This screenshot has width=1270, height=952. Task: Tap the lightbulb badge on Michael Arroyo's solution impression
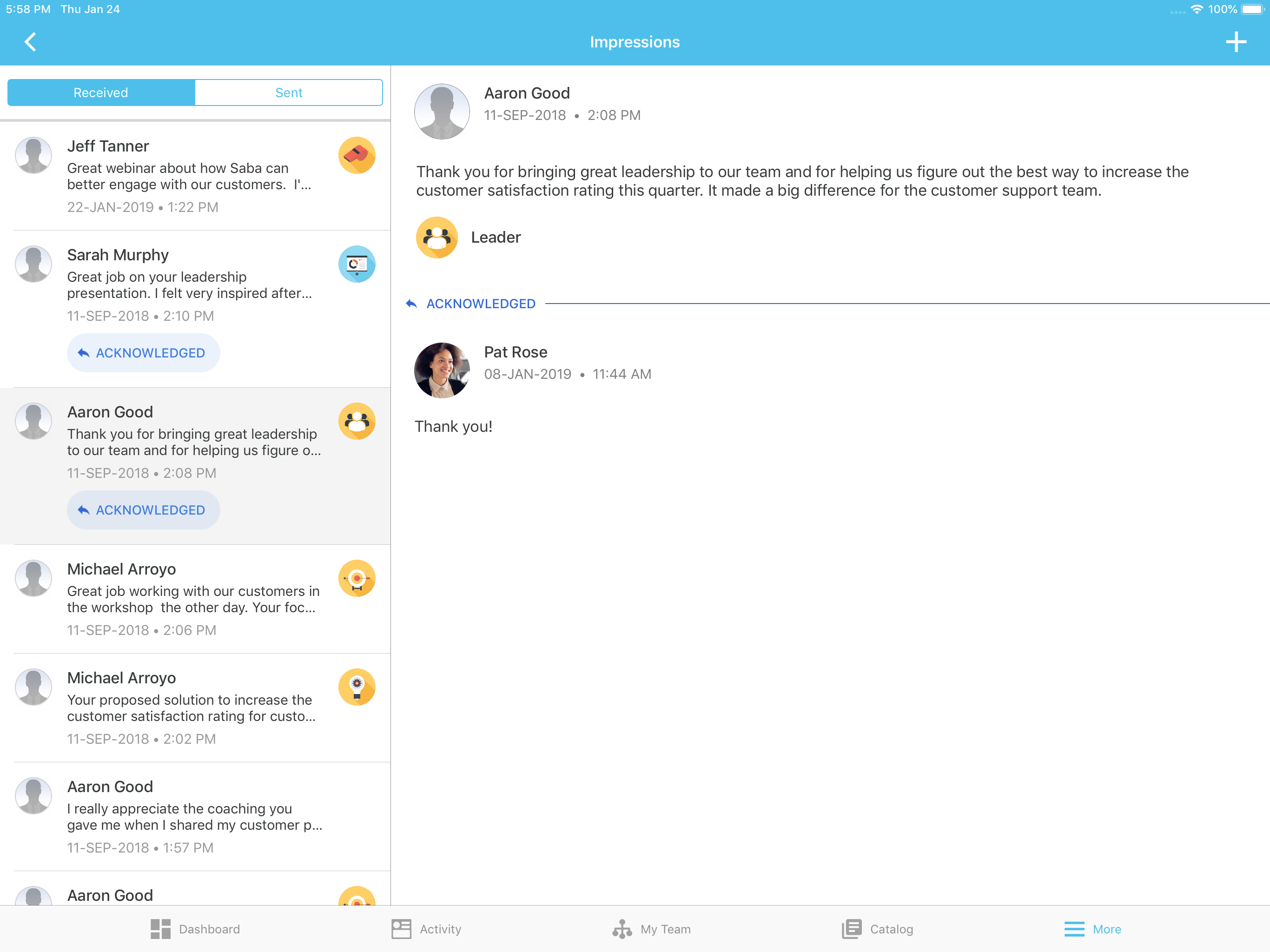tap(357, 688)
